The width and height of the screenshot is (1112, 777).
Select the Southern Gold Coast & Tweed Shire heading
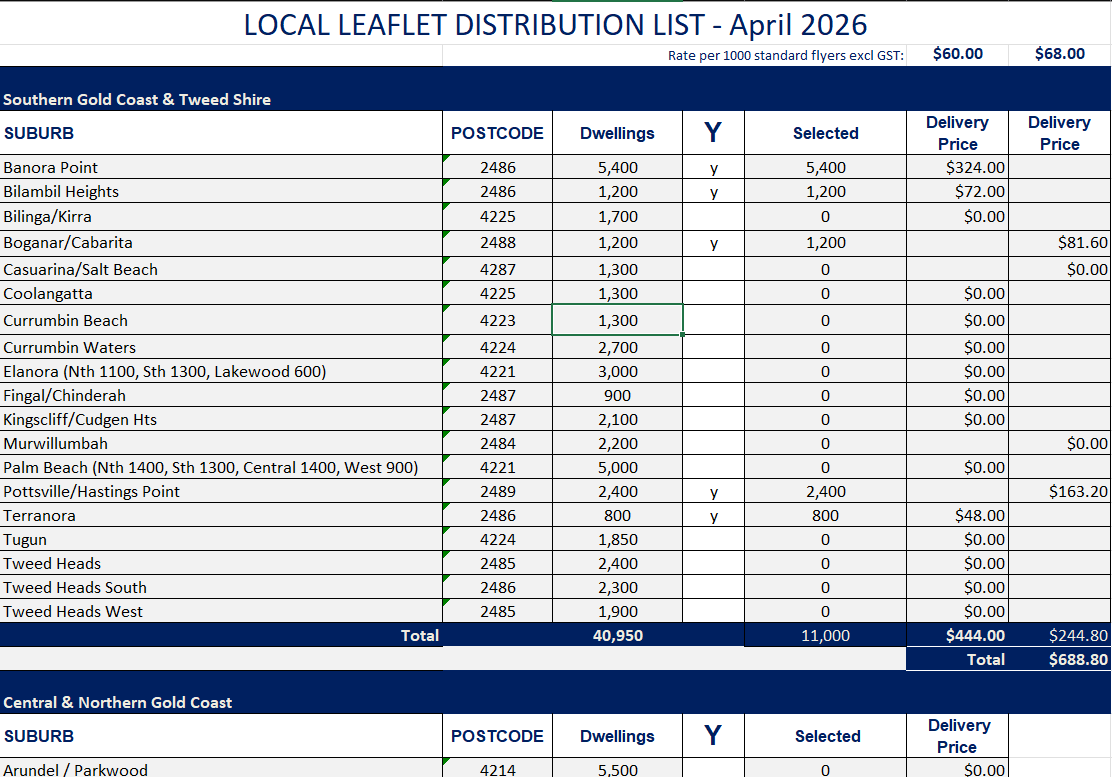click(137, 99)
